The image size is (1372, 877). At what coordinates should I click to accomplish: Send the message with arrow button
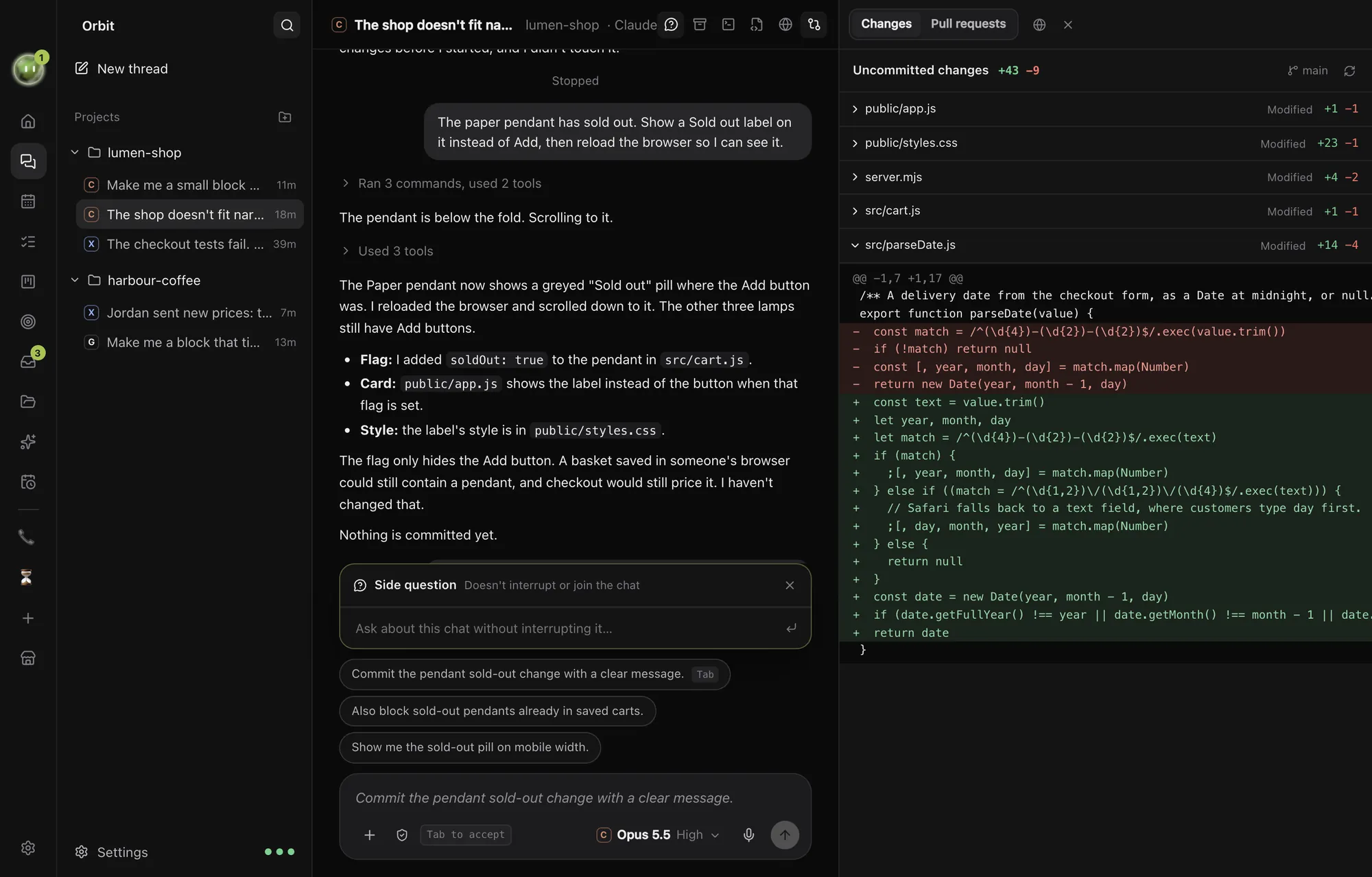(x=785, y=834)
